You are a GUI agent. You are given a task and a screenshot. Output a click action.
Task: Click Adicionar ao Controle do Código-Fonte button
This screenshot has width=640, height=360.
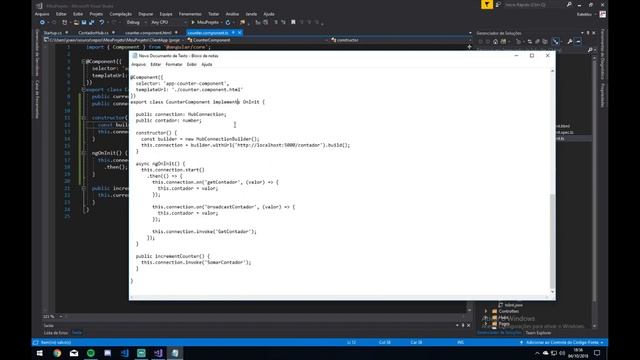[x=562, y=342]
